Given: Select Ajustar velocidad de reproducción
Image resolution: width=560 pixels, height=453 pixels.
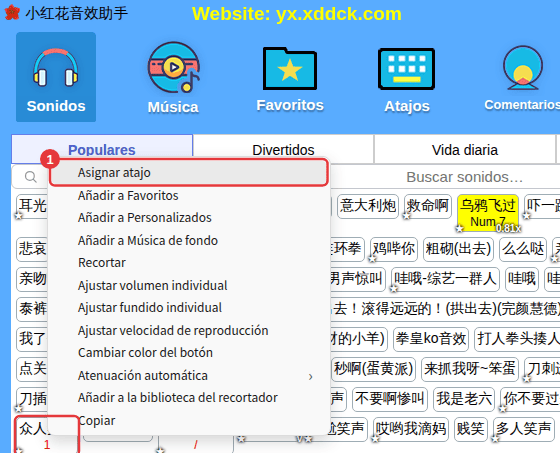Looking at the screenshot, I should click(189, 330).
